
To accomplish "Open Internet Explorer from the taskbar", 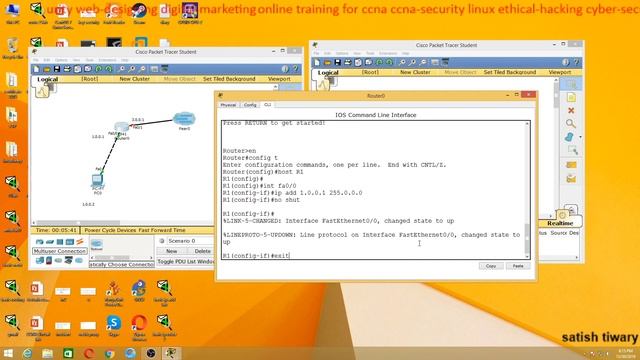I will pos(27,353).
